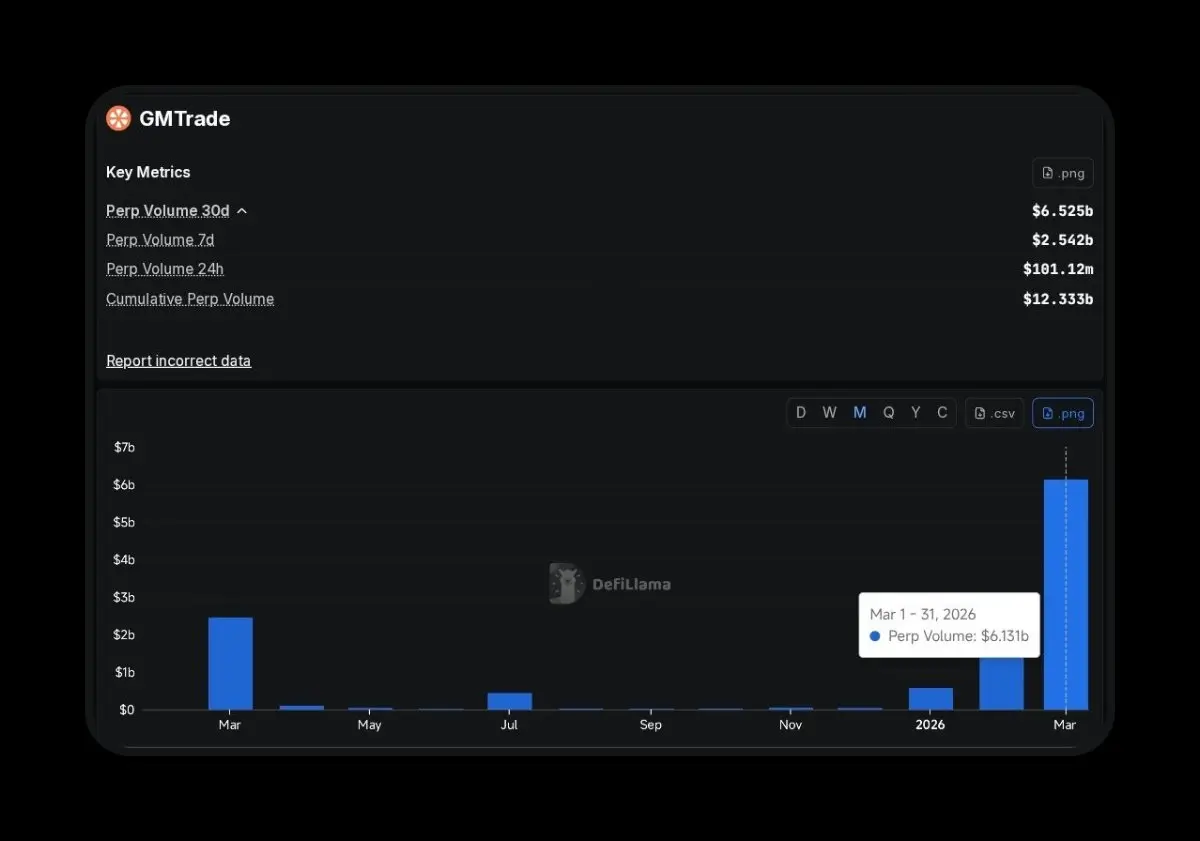Click the March 2025 volume bar
This screenshot has height=841, width=1200.
tap(230, 663)
